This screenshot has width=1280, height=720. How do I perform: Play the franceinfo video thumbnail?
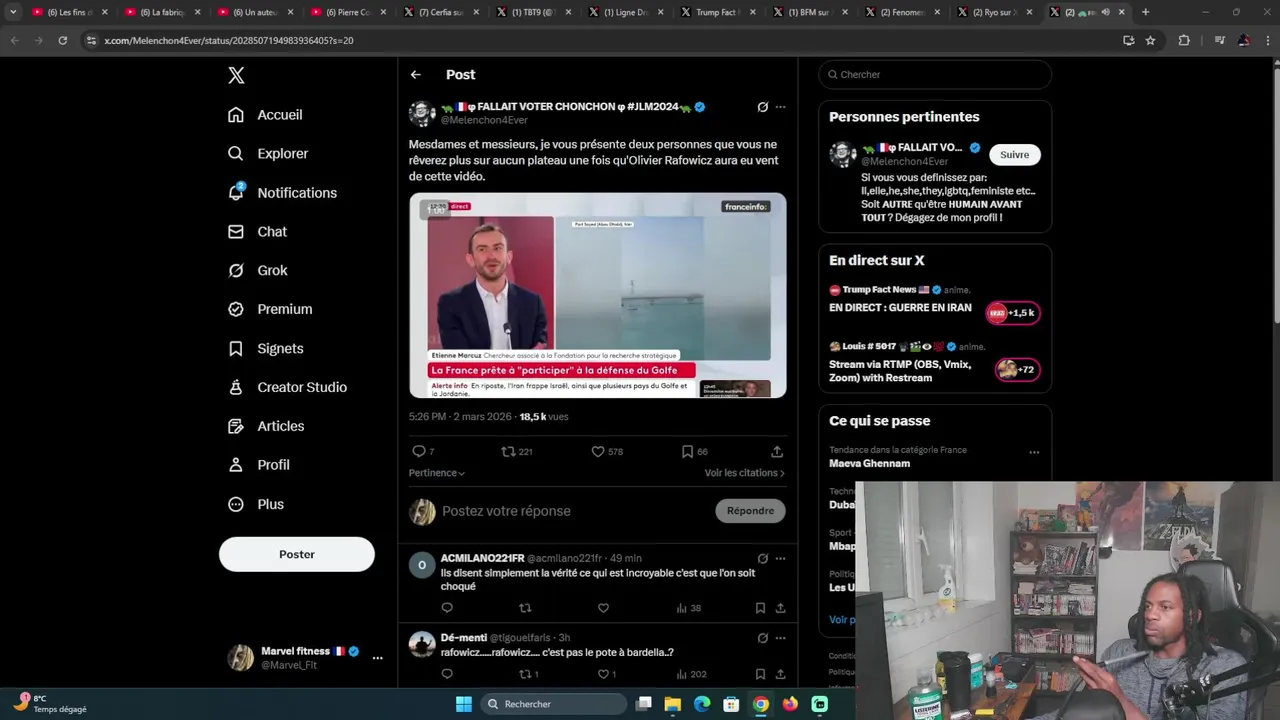pyautogui.click(x=597, y=296)
